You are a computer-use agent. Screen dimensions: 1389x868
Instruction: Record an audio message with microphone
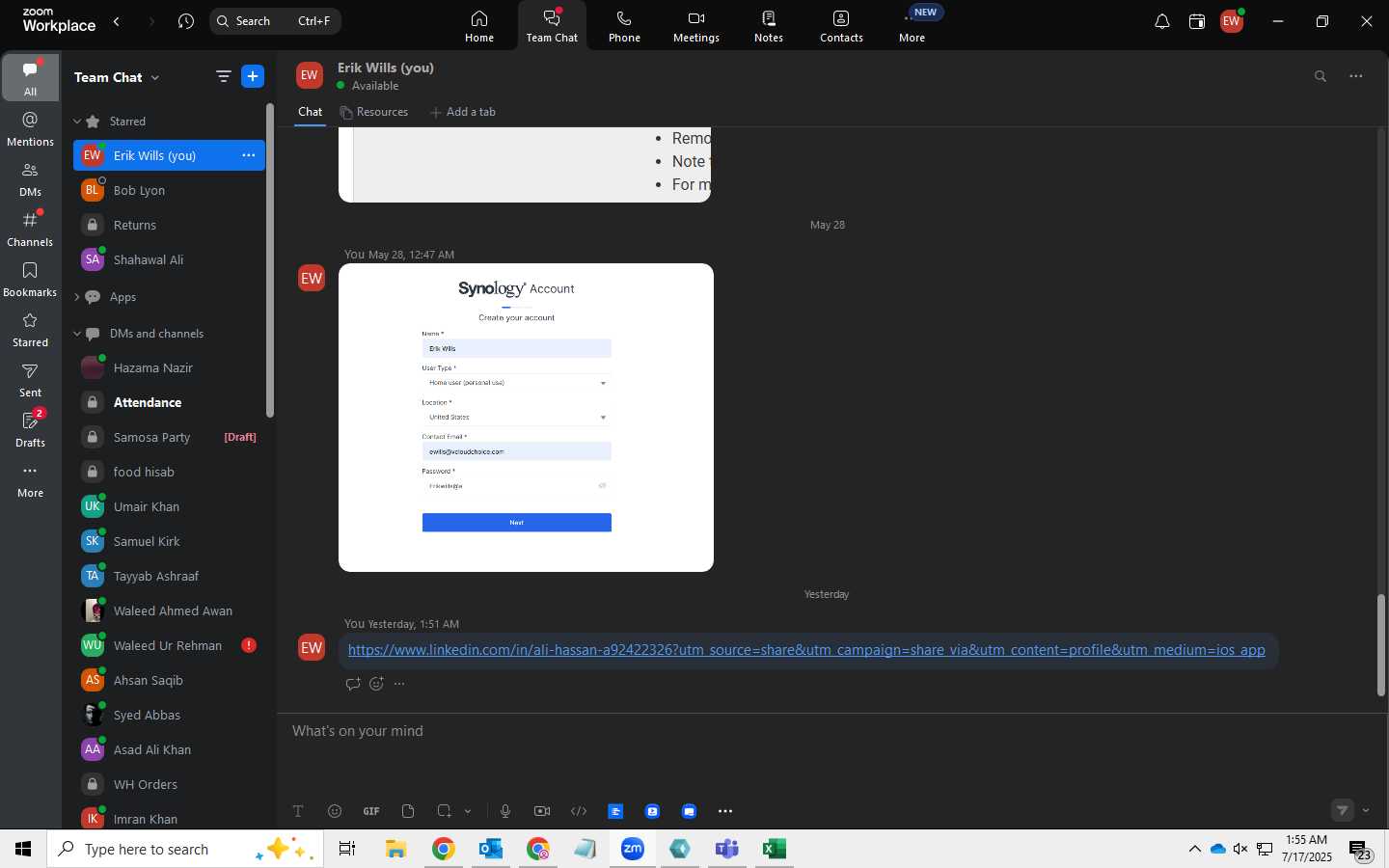[505, 811]
